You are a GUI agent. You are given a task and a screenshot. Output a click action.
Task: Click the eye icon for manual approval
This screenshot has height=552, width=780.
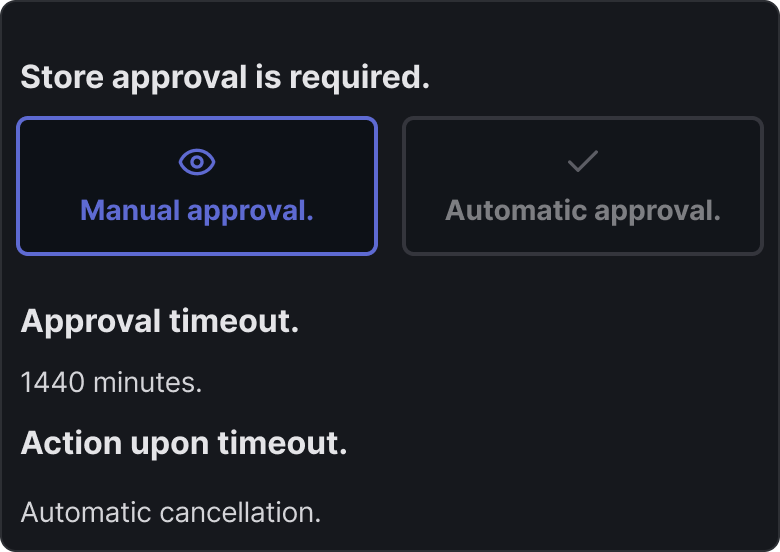[x=197, y=162]
